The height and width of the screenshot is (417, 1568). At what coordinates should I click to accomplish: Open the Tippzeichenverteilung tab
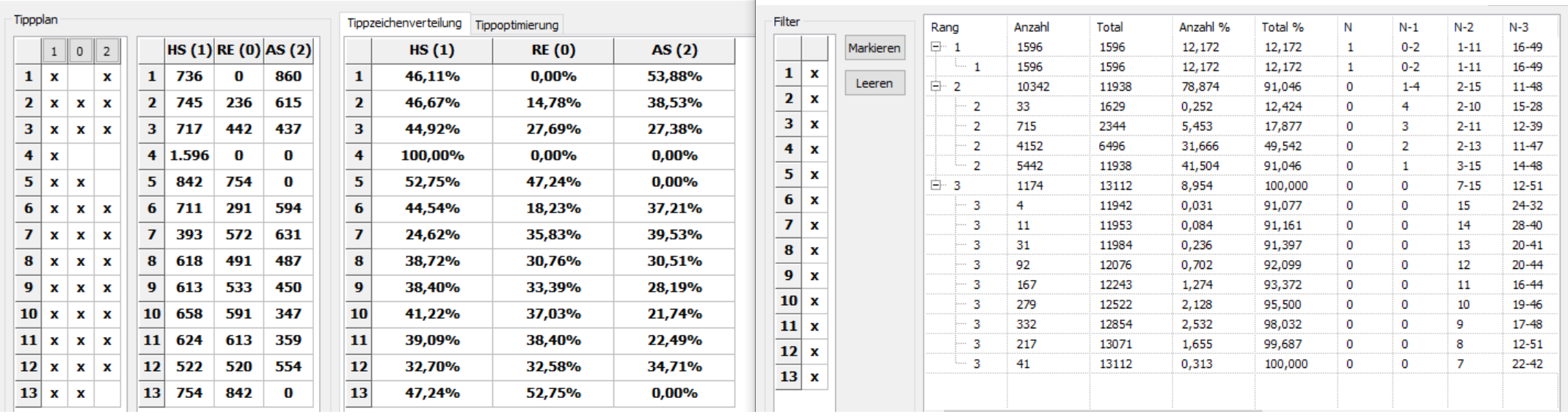tap(404, 23)
